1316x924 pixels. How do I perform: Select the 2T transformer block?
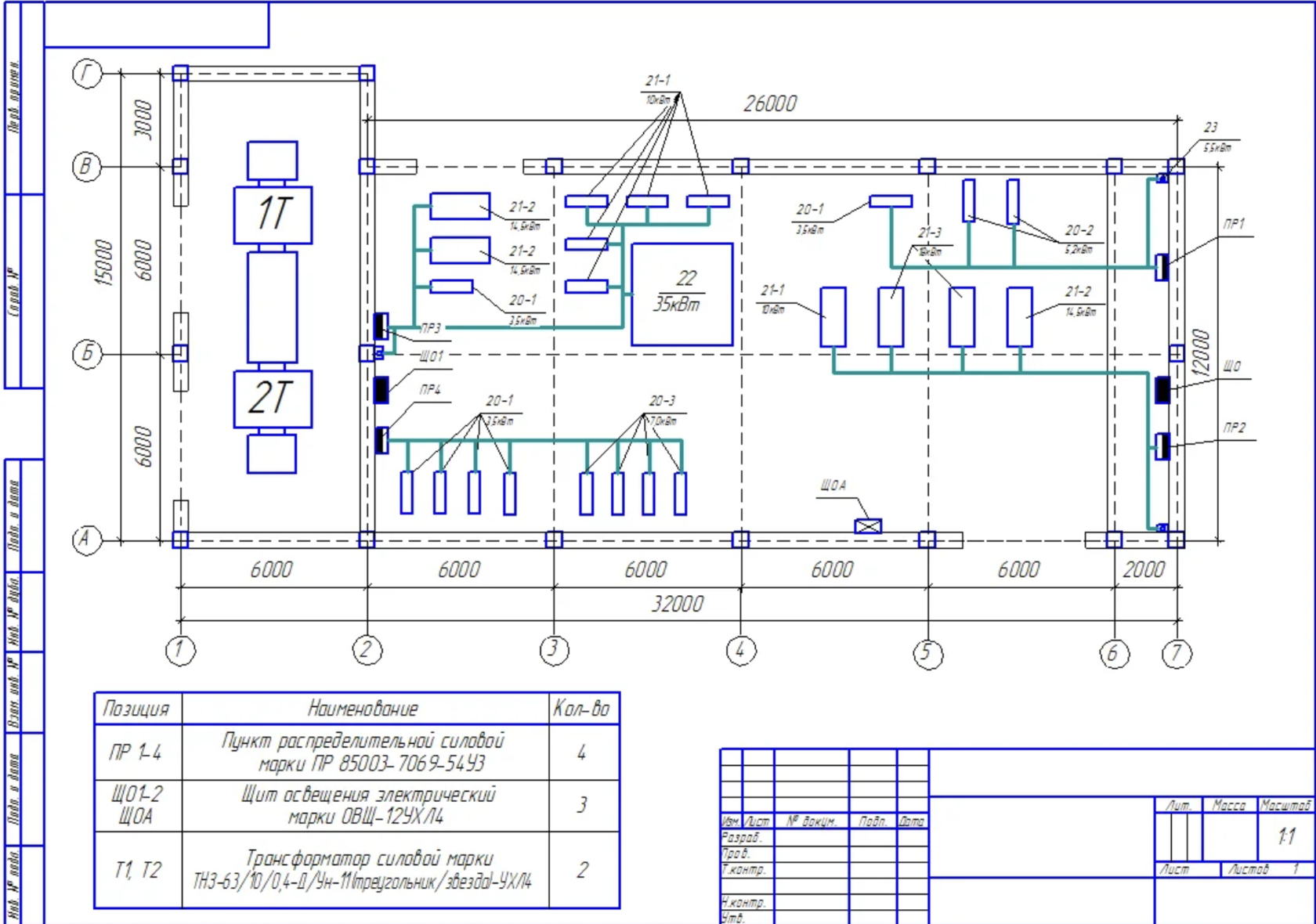tap(273, 399)
